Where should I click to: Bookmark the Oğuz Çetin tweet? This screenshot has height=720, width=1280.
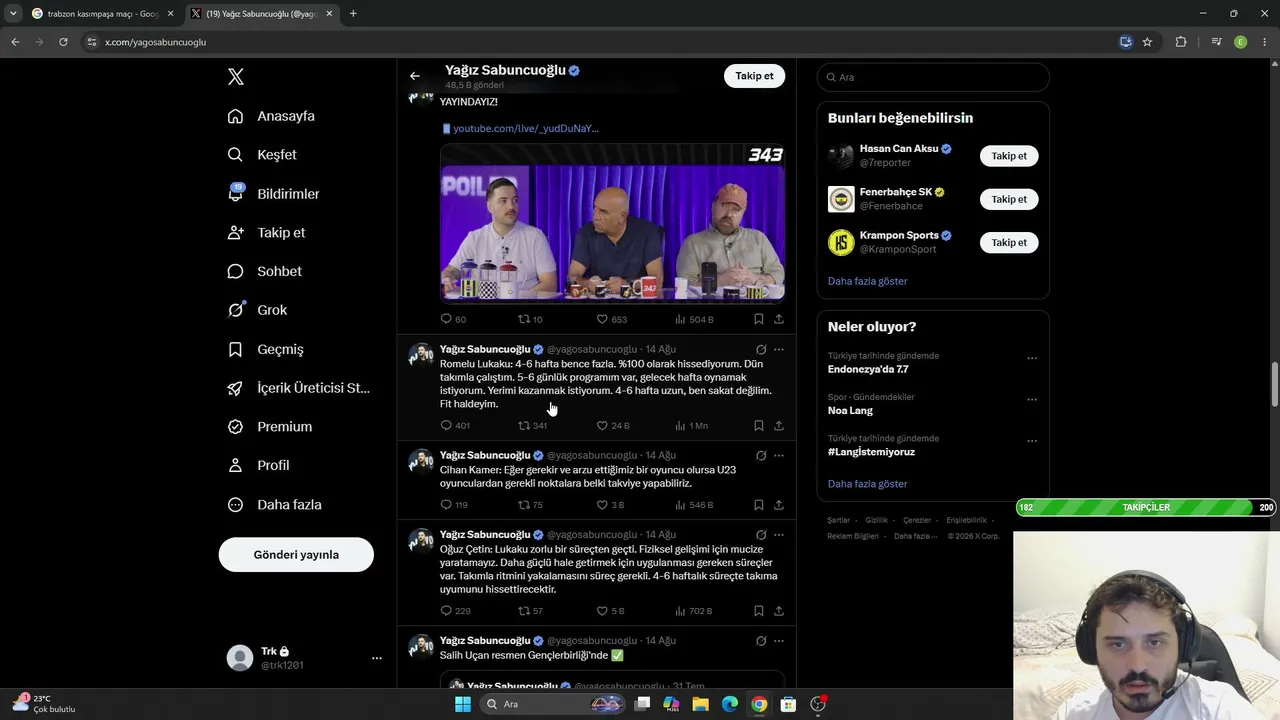[x=759, y=611]
